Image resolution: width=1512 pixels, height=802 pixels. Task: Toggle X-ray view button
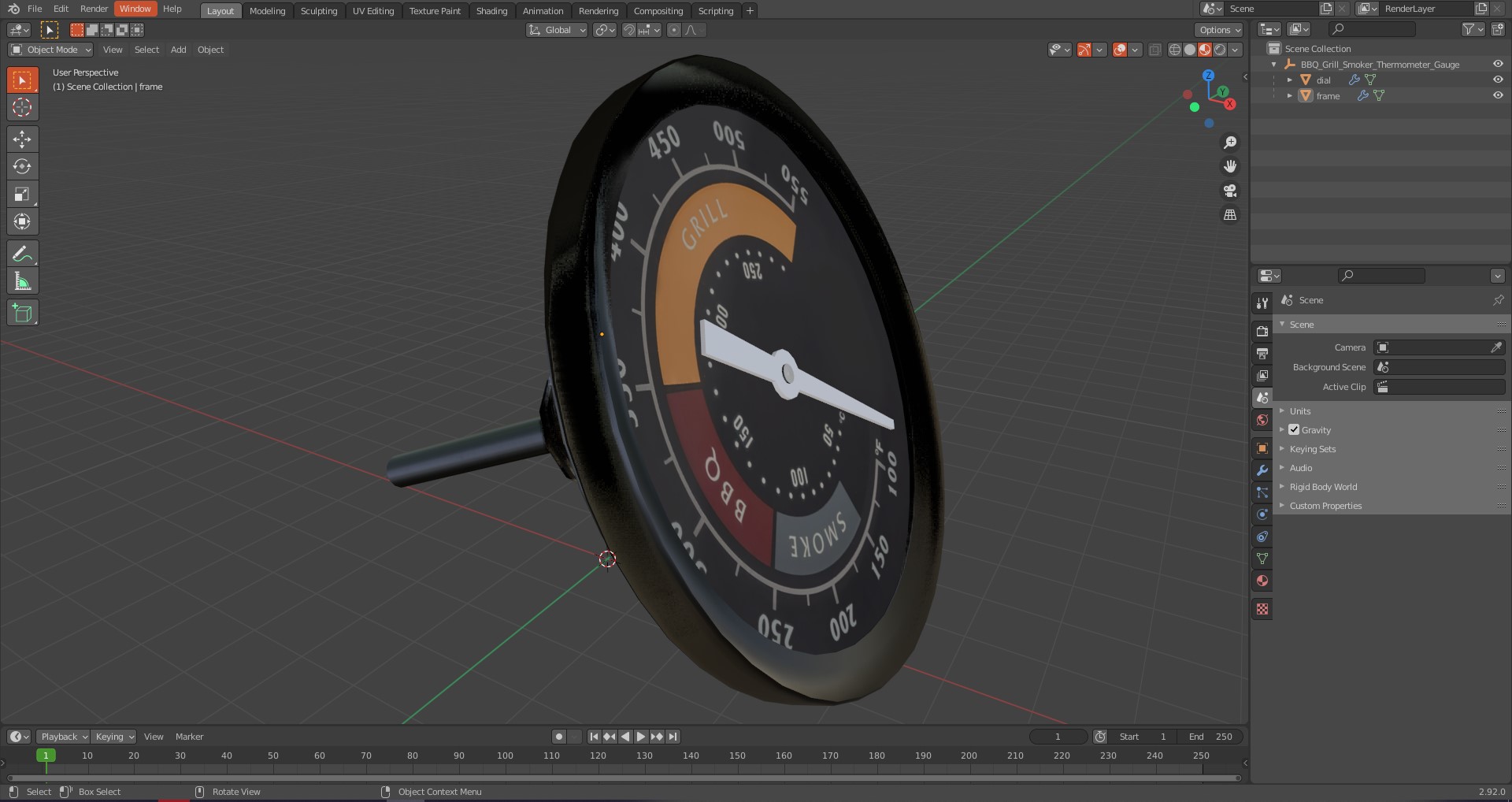1155,50
